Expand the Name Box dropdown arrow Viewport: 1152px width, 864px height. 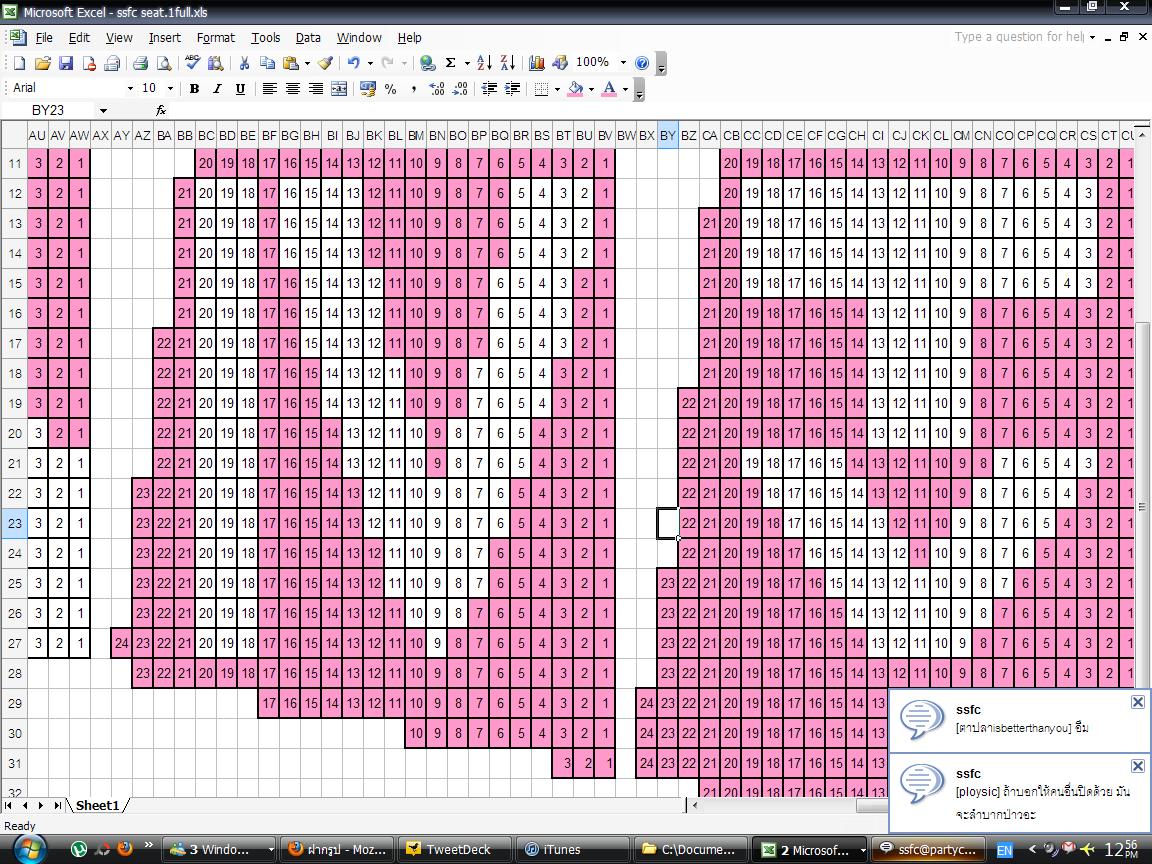(104, 111)
